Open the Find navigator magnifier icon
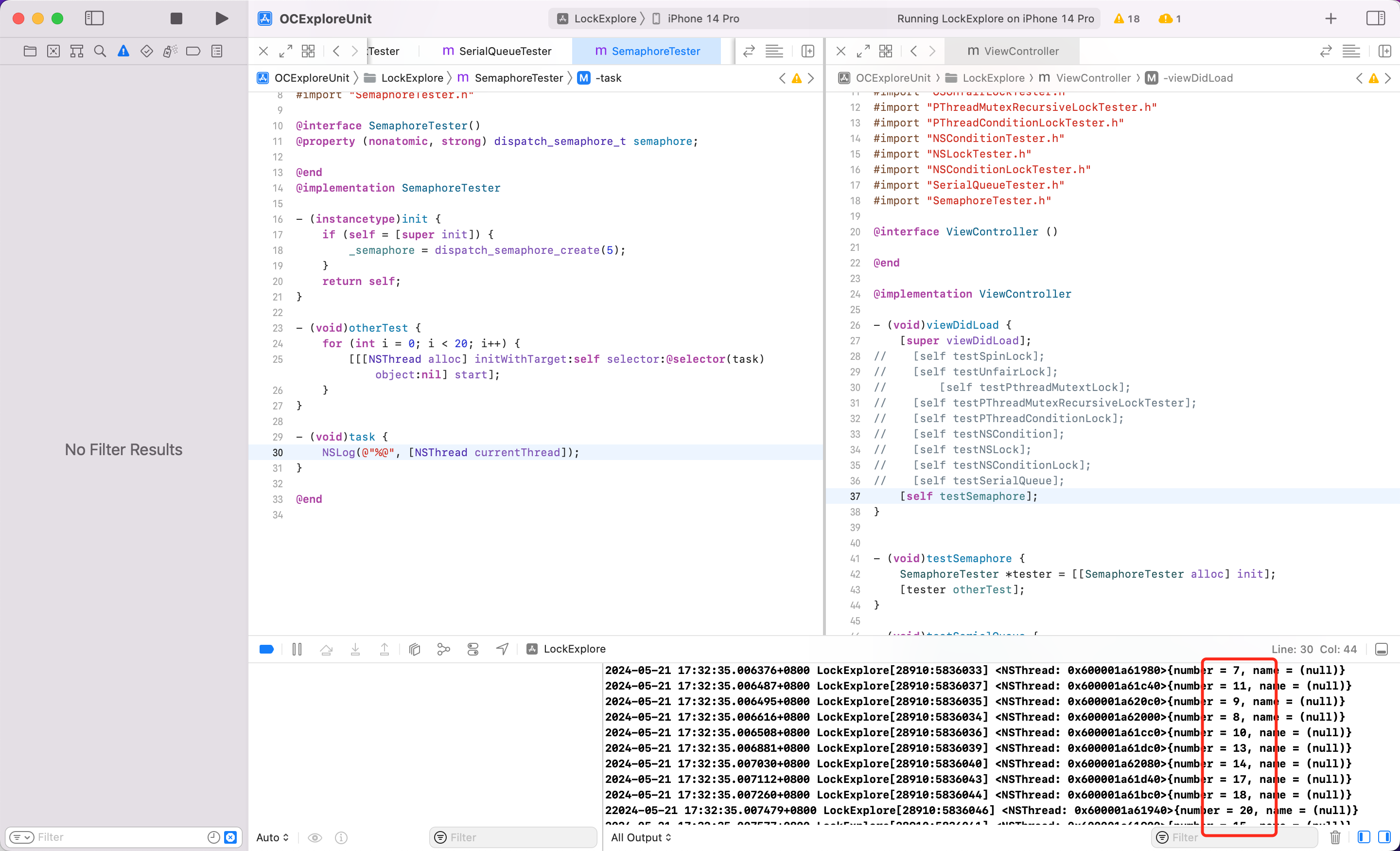 pyautogui.click(x=100, y=51)
